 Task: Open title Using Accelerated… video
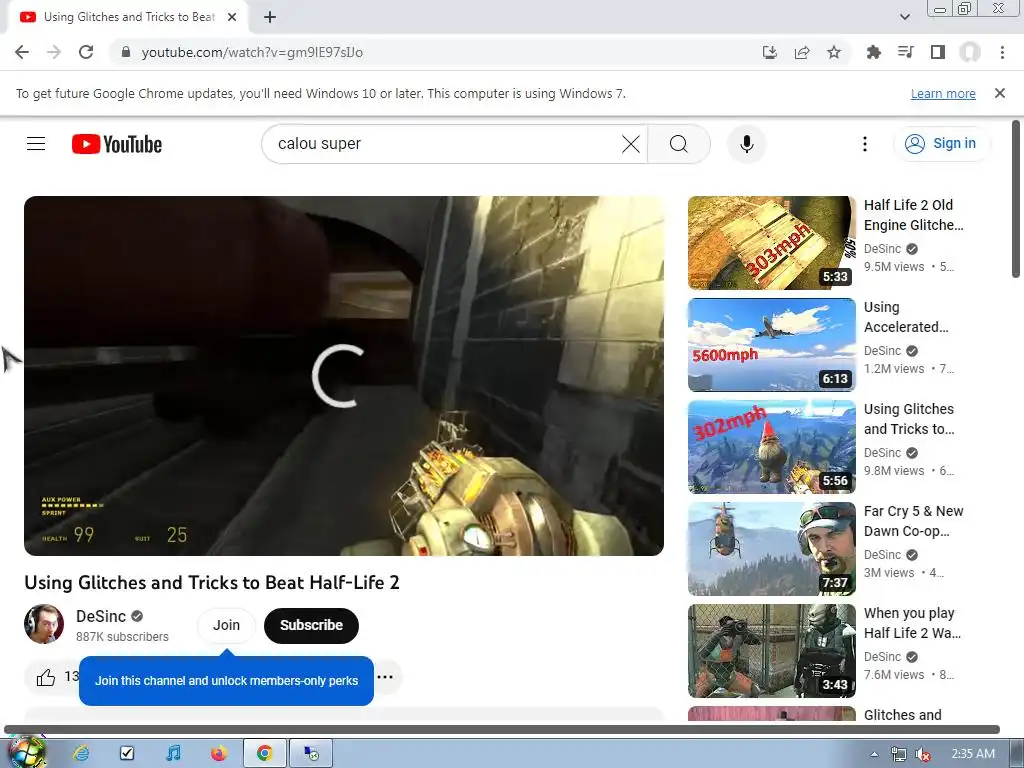tap(906, 317)
